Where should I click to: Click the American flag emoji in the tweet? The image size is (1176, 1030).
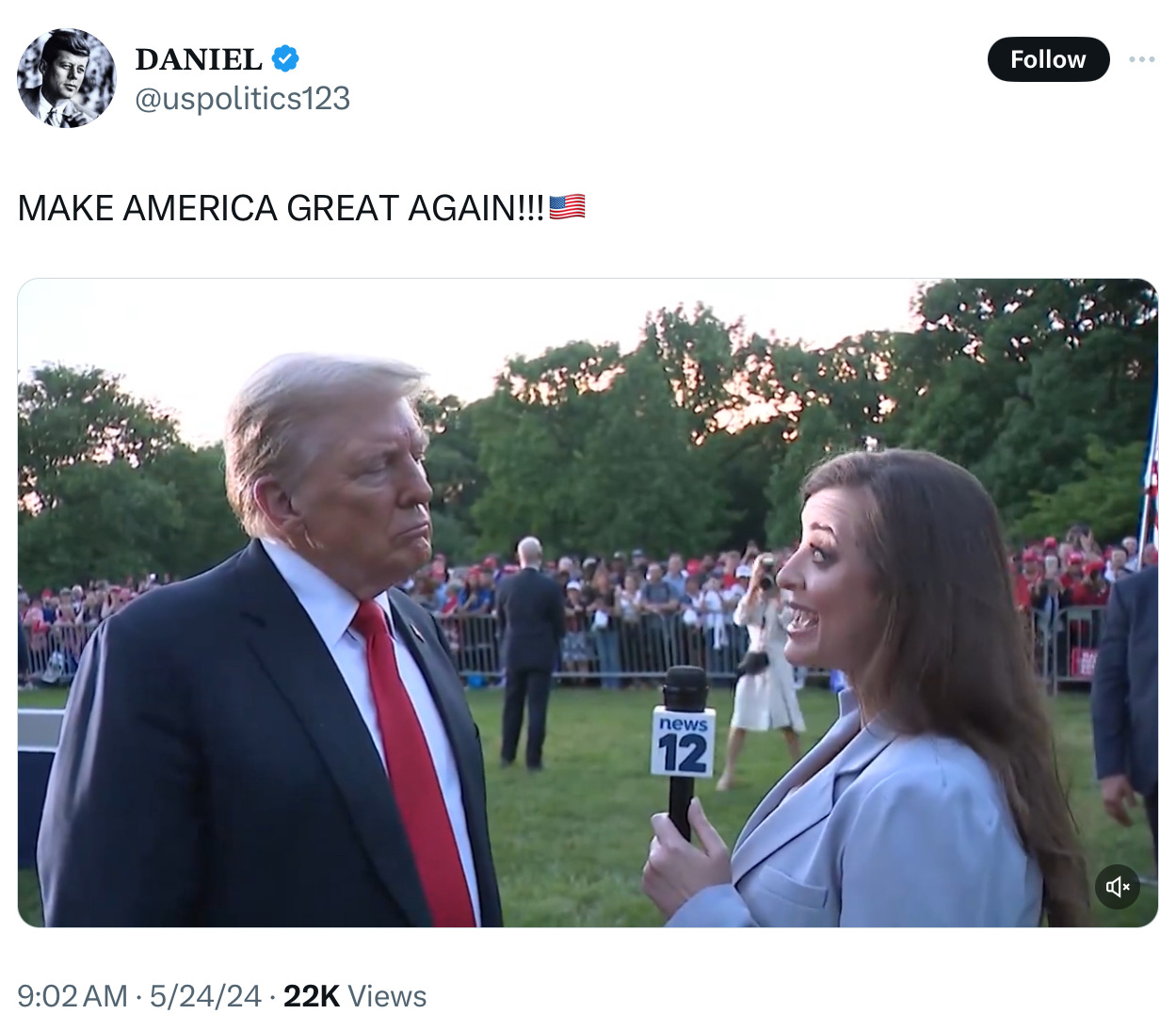tap(567, 207)
